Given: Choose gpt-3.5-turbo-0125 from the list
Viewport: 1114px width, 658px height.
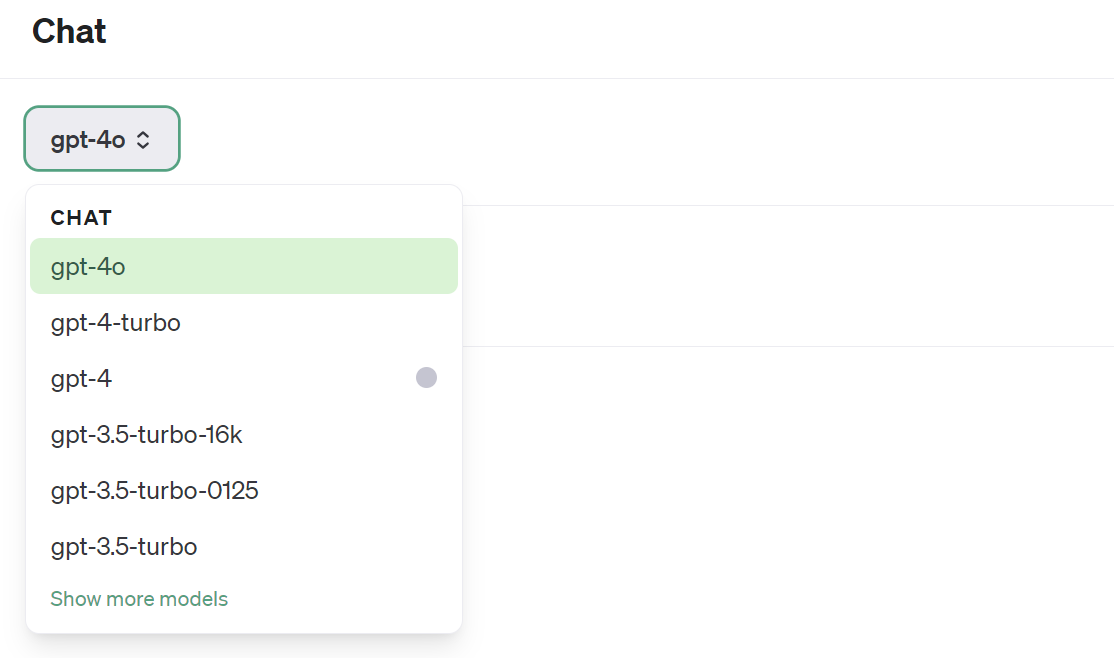Looking at the screenshot, I should [x=154, y=490].
